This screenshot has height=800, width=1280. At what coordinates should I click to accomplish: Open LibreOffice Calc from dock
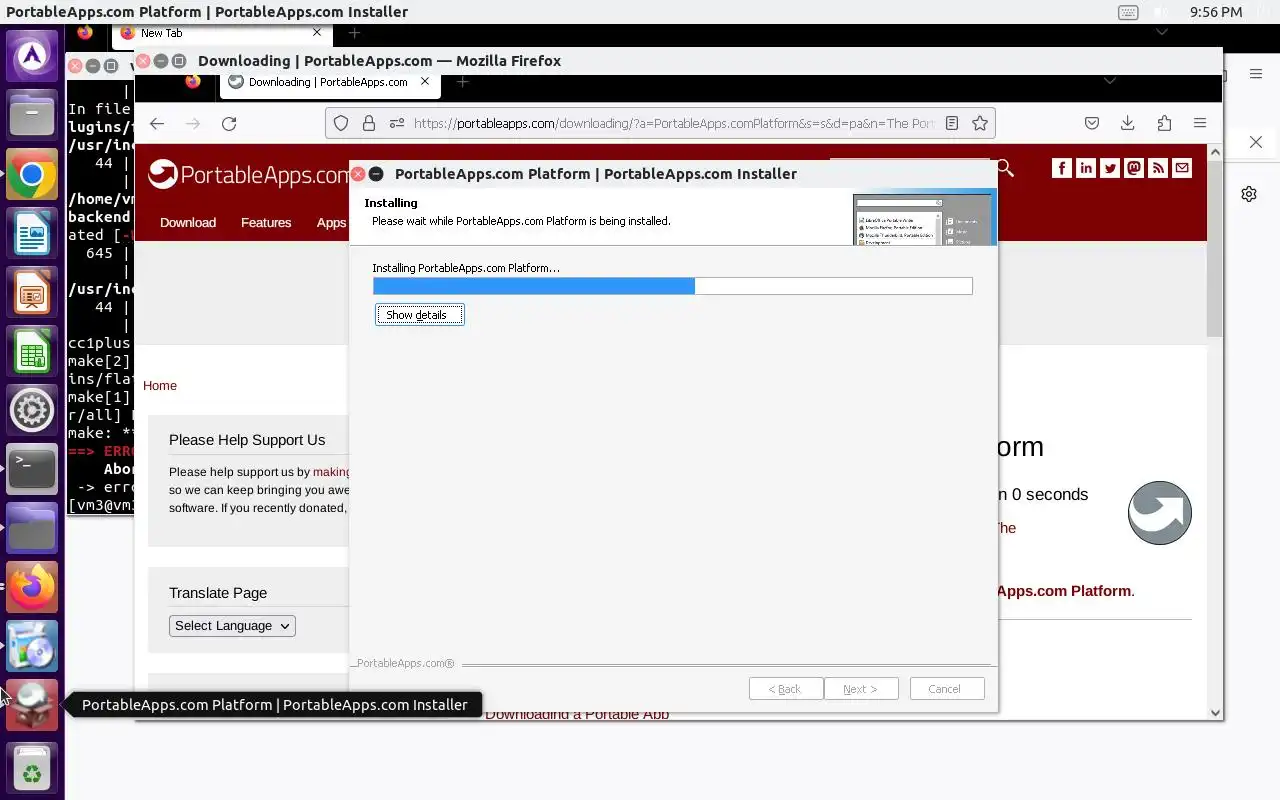[x=32, y=353]
